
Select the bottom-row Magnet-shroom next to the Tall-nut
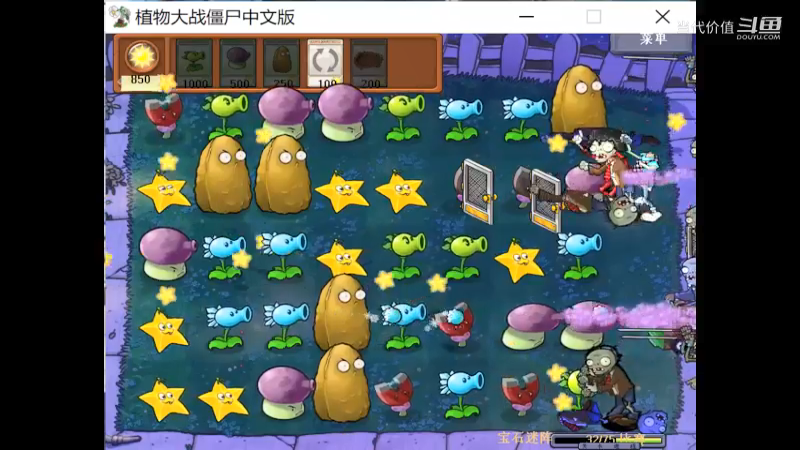click(395, 393)
